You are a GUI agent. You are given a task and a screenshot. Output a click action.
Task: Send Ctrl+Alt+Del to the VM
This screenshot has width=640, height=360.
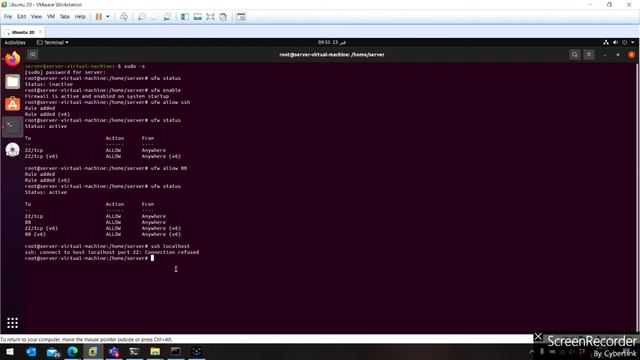[x=124, y=17]
